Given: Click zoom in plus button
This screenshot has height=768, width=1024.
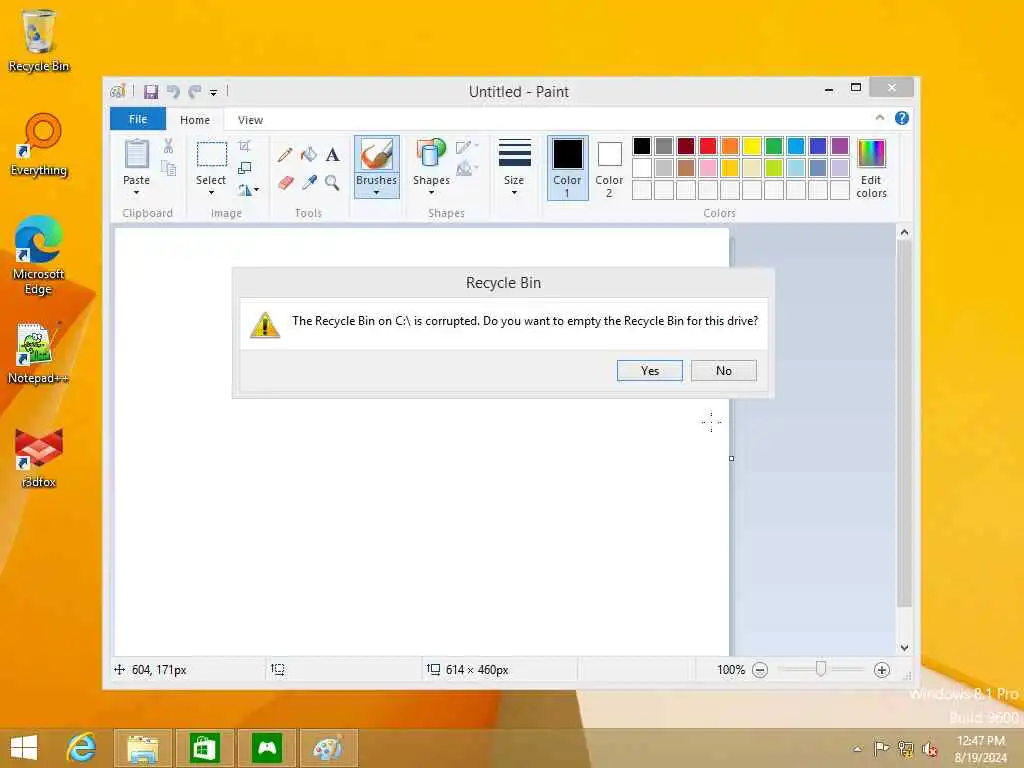Looking at the screenshot, I should [x=882, y=670].
